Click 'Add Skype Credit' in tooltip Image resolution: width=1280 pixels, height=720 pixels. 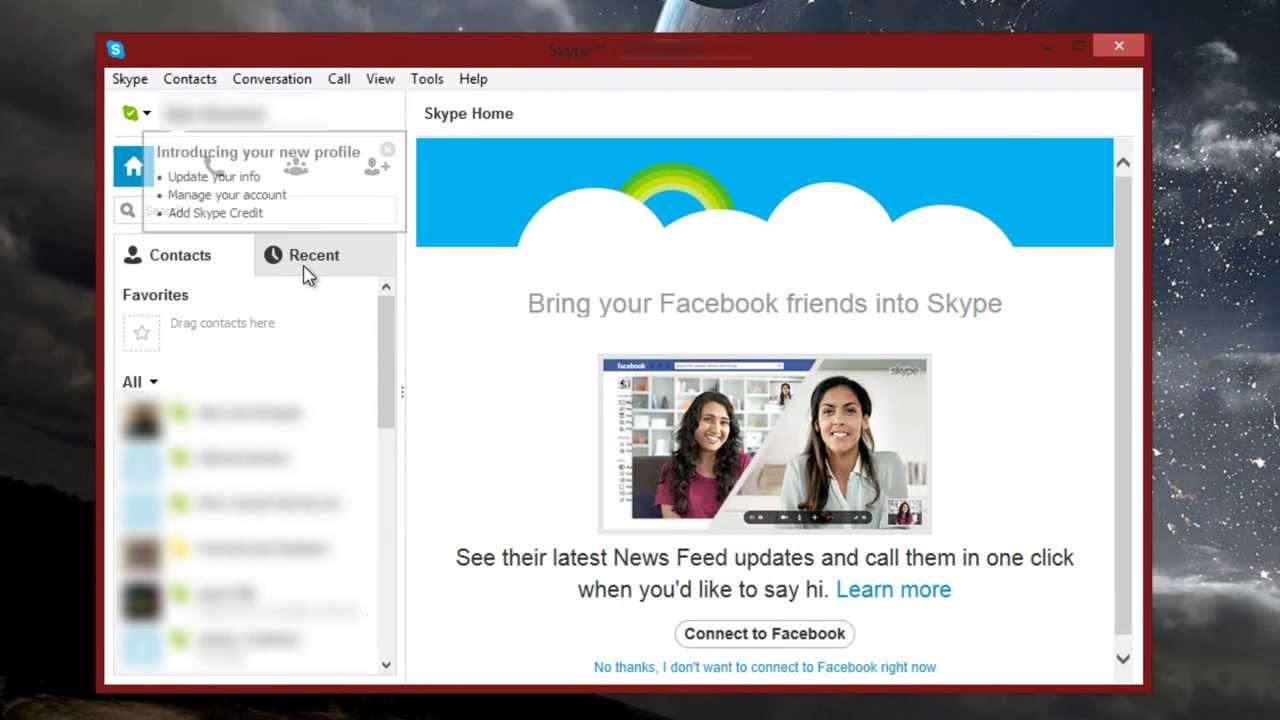coord(215,213)
